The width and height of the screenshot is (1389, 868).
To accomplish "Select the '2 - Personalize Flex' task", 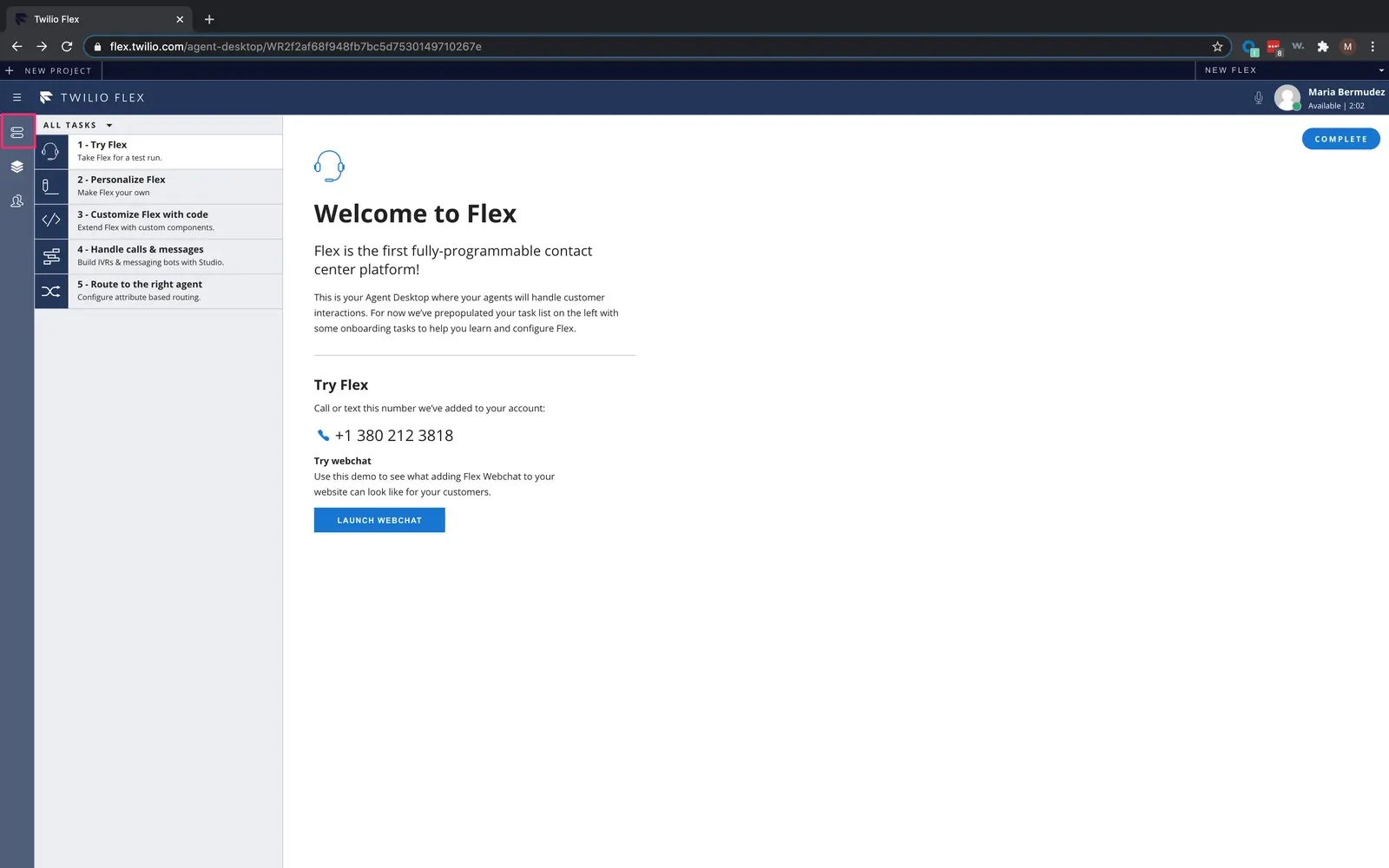I will point(158,187).
